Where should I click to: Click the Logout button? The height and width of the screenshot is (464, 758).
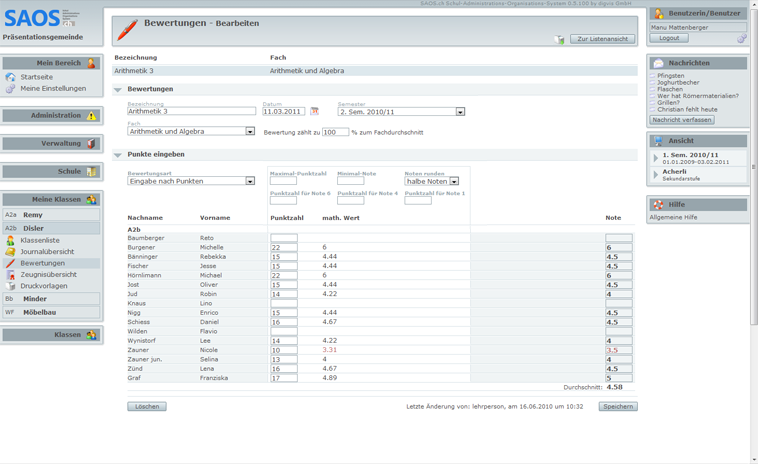click(x=669, y=38)
